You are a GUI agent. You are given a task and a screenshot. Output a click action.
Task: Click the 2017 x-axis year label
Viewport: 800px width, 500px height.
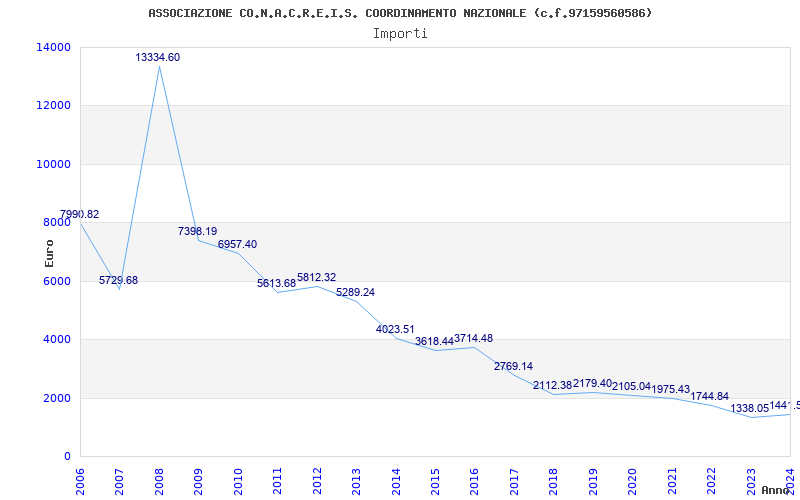[514, 481]
